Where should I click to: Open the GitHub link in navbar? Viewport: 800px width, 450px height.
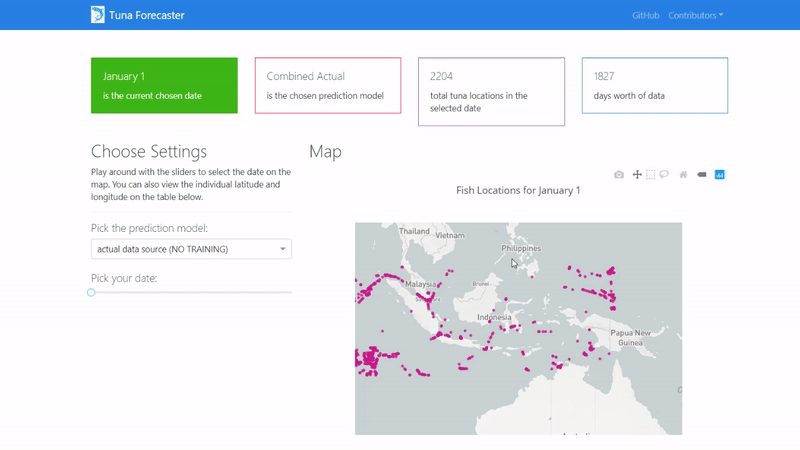[x=645, y=15]
